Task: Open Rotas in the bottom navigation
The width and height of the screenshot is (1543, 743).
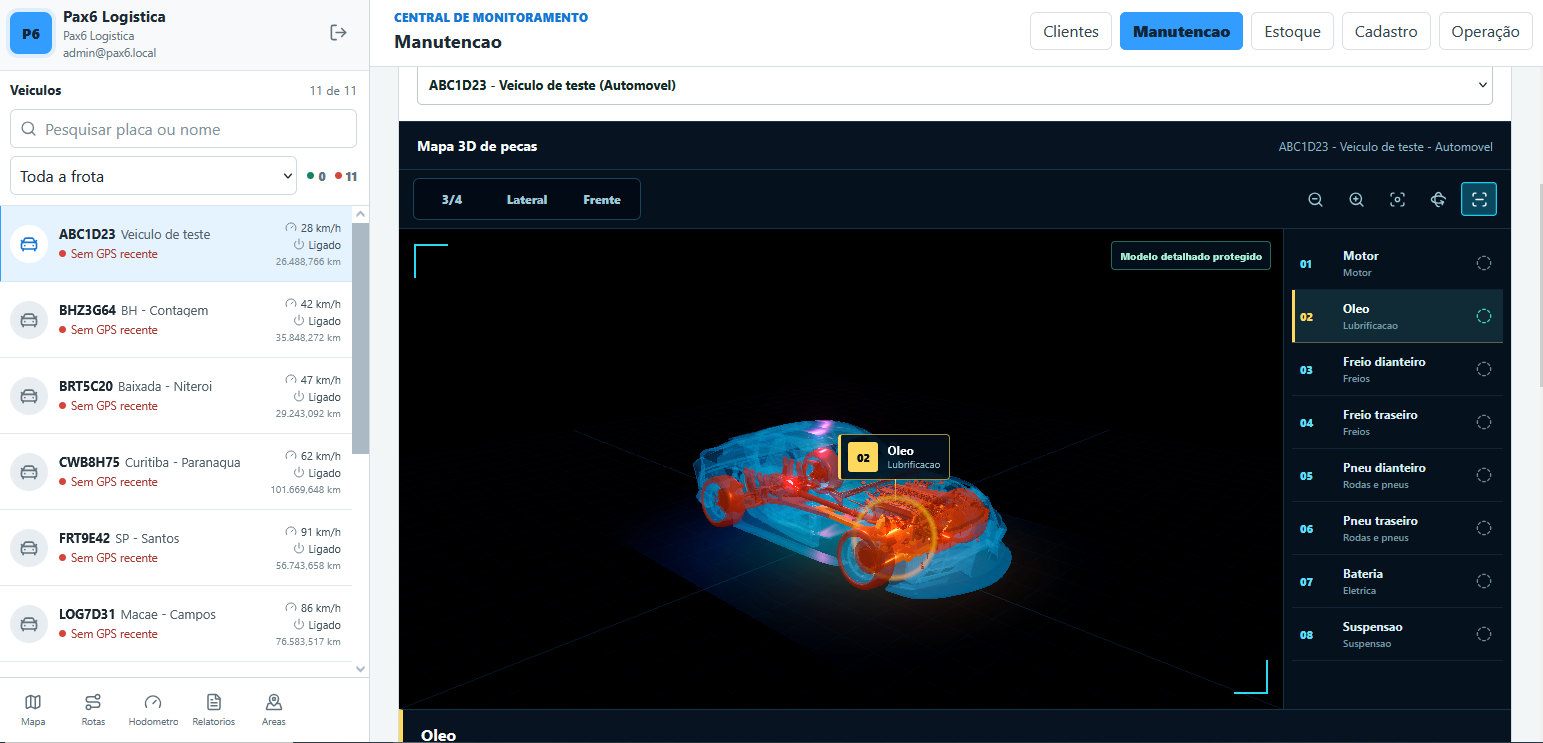Action: click(x=93, y=710)
